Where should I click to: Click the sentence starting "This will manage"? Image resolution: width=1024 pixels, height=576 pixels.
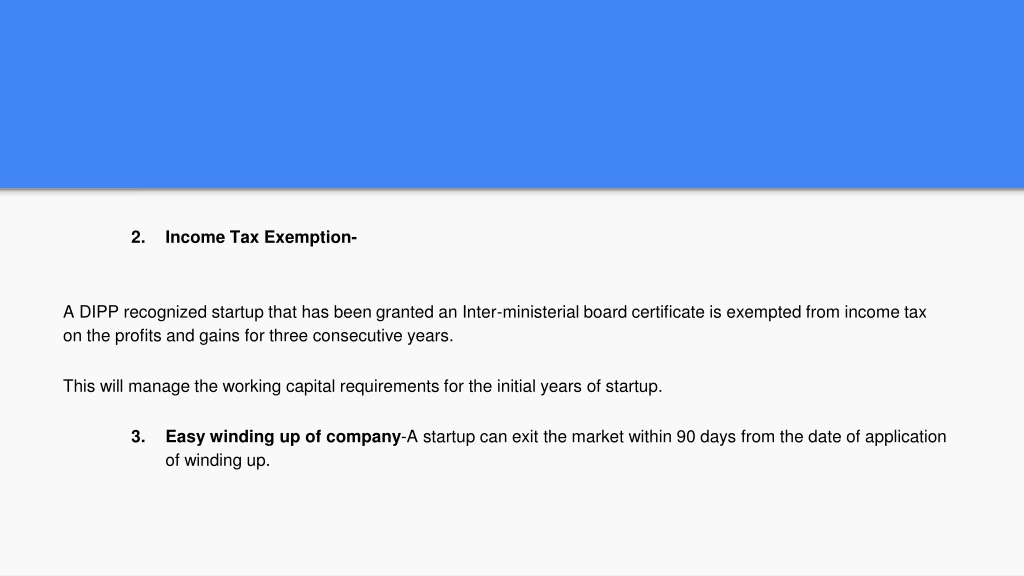click(x=362, y=386)
